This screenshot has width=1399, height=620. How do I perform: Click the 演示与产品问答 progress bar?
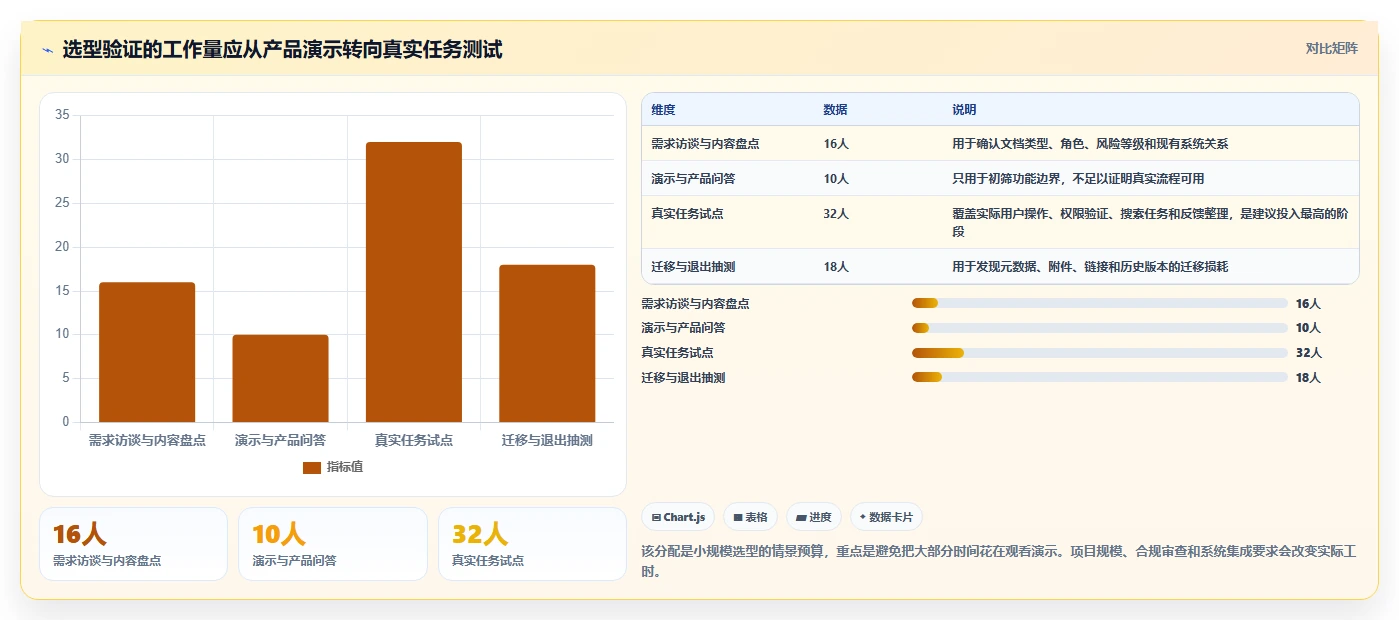coord(1100,328)
